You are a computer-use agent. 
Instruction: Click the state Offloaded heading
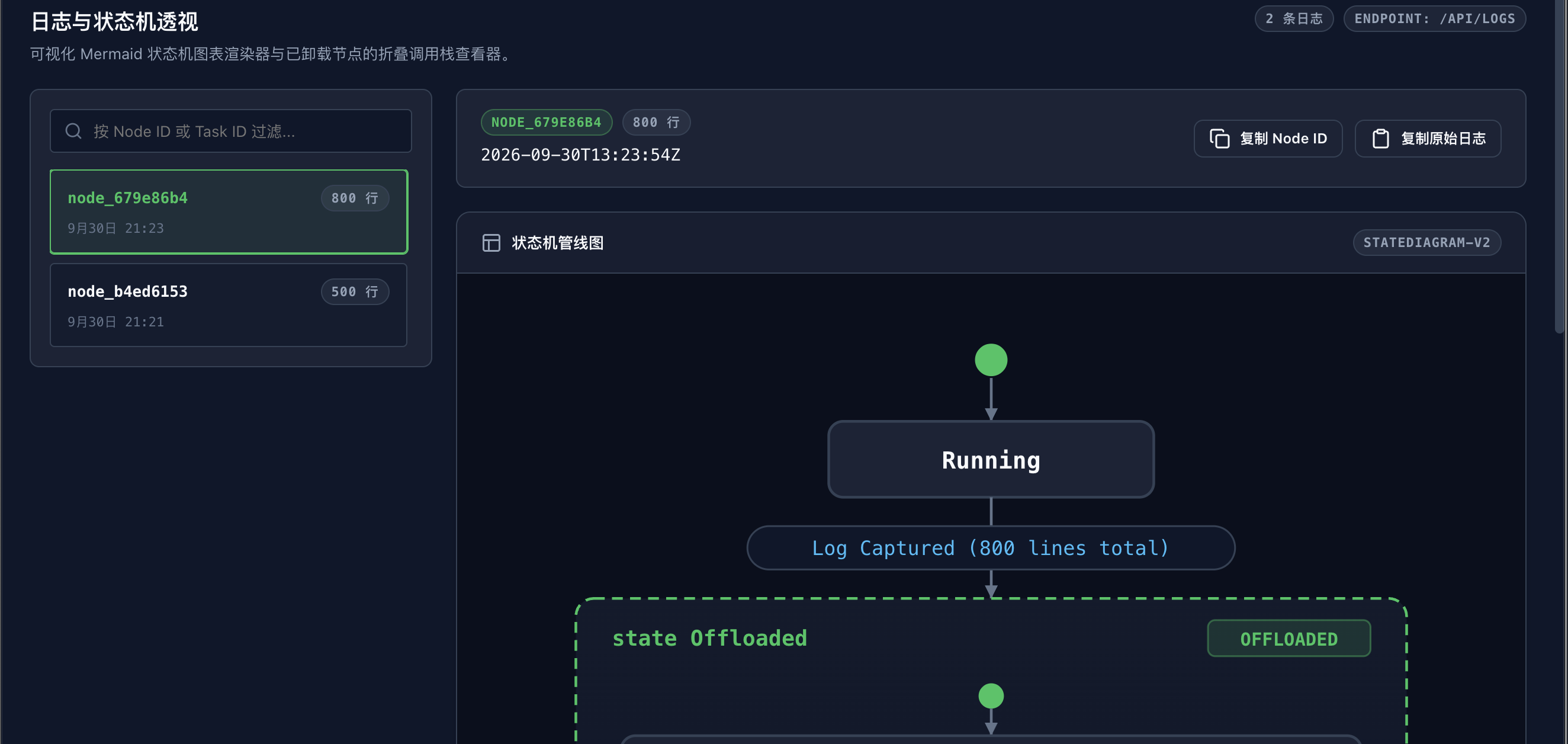(x=709, y=638)
